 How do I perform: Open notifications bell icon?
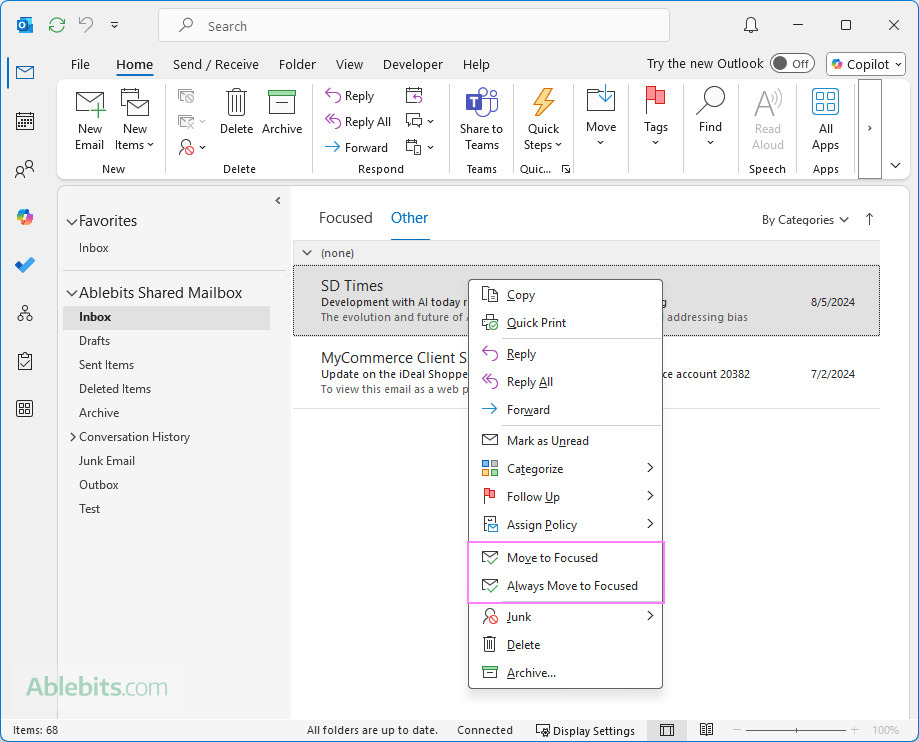(x=751, y=25)
